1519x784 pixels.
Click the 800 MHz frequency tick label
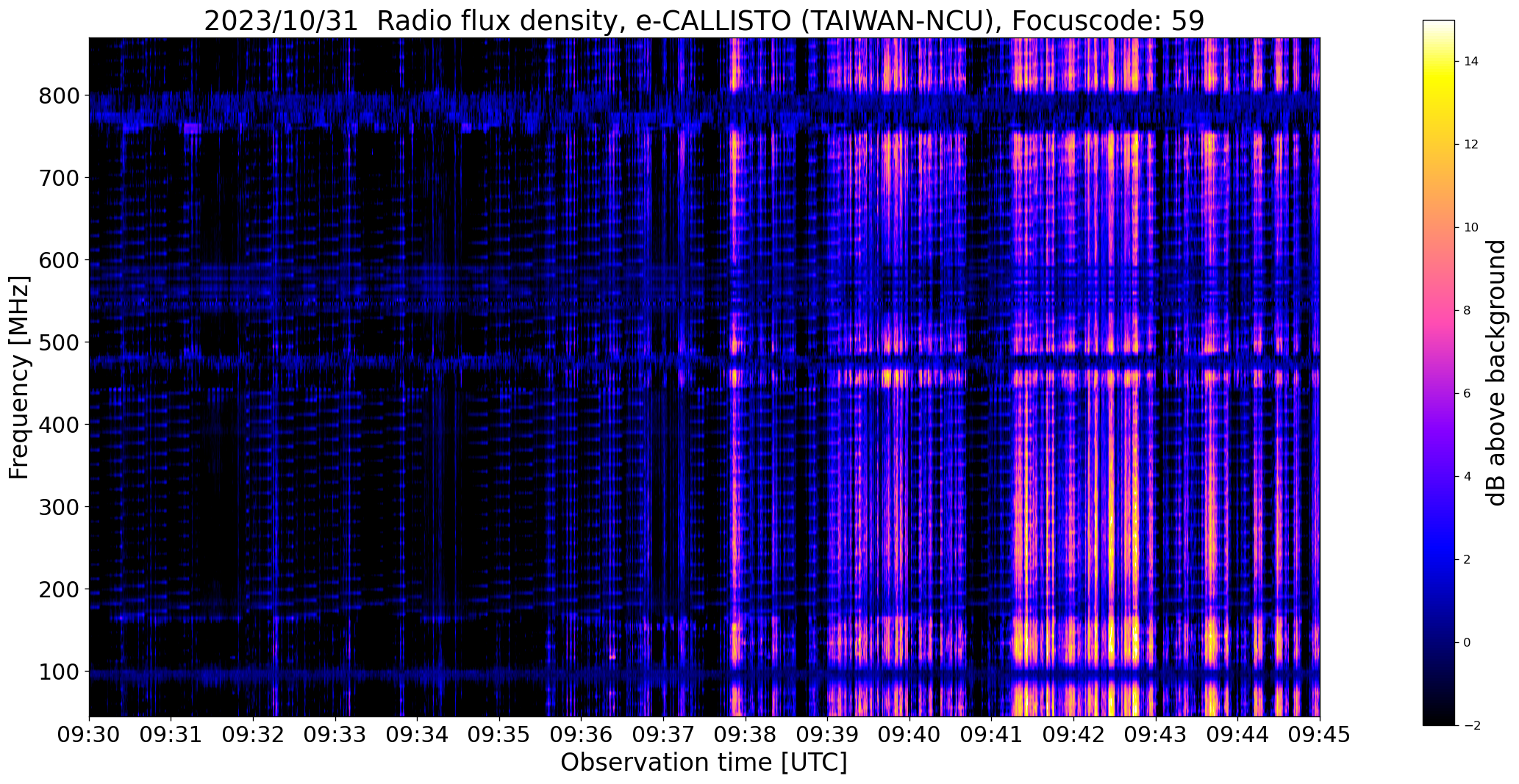[59, 96]
